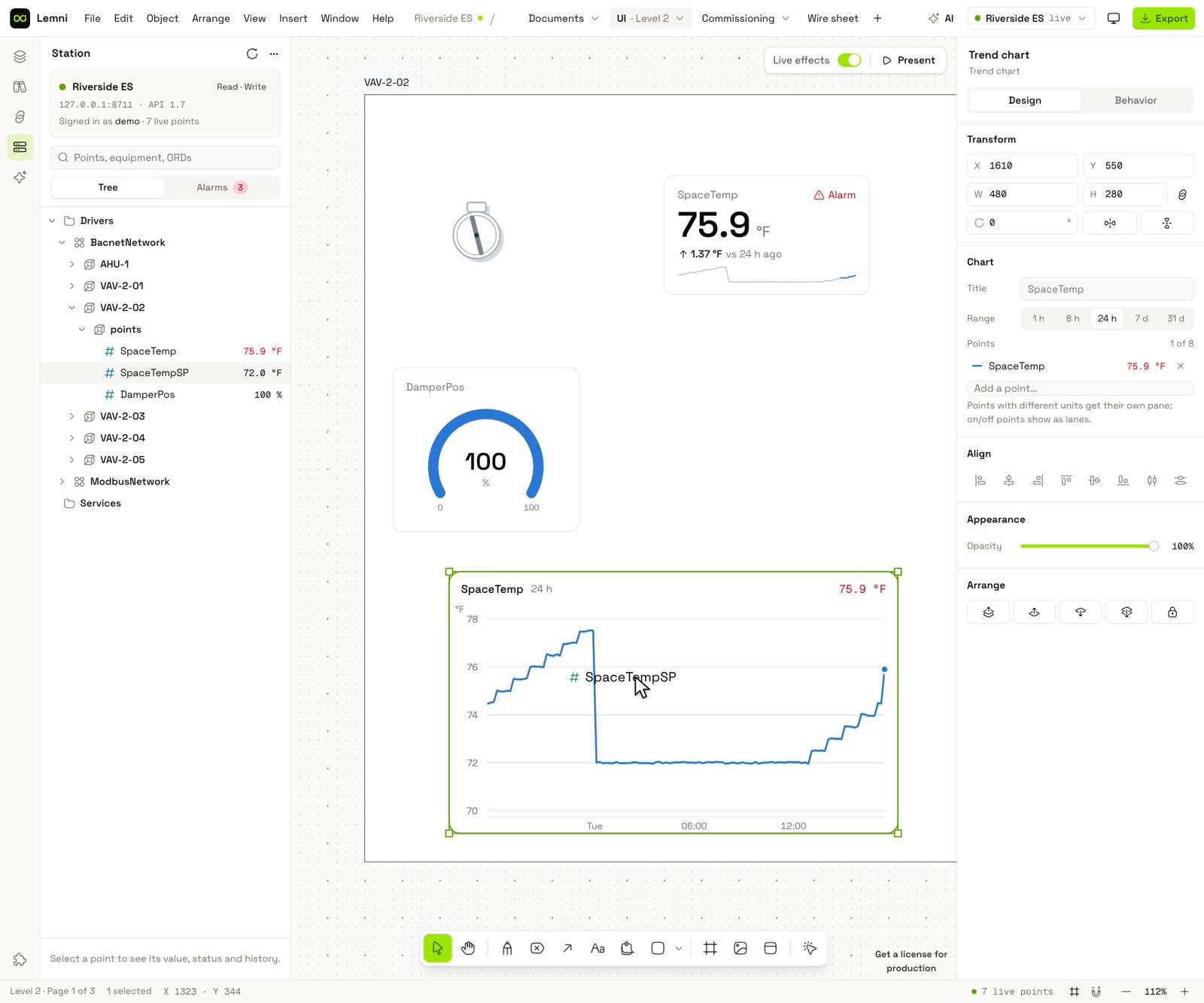Switch to the Behavior tab
1204x1003 pixels.
pyautogui.click(x=1136, y=100)
